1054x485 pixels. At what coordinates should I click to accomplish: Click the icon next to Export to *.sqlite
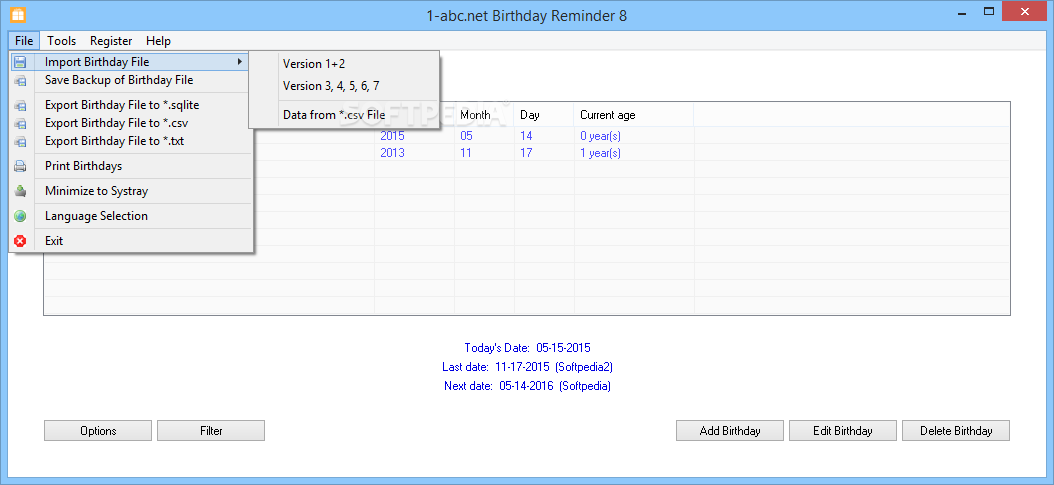click(x=20, y=105)
